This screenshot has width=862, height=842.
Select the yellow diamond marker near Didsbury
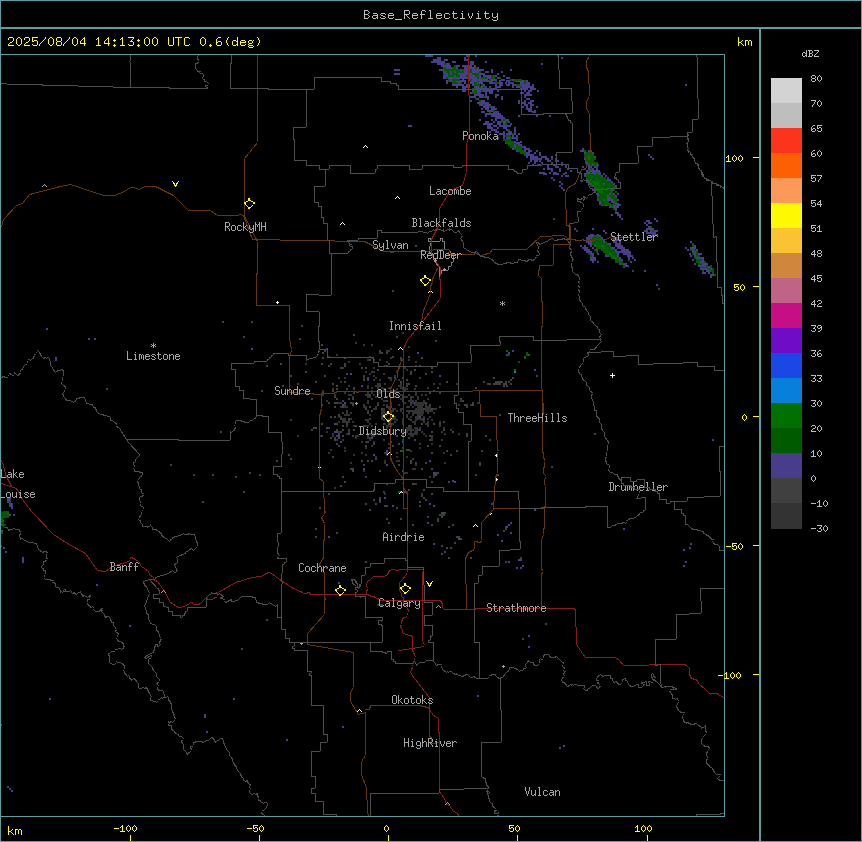pyautogui.click(x=388, y=417)
